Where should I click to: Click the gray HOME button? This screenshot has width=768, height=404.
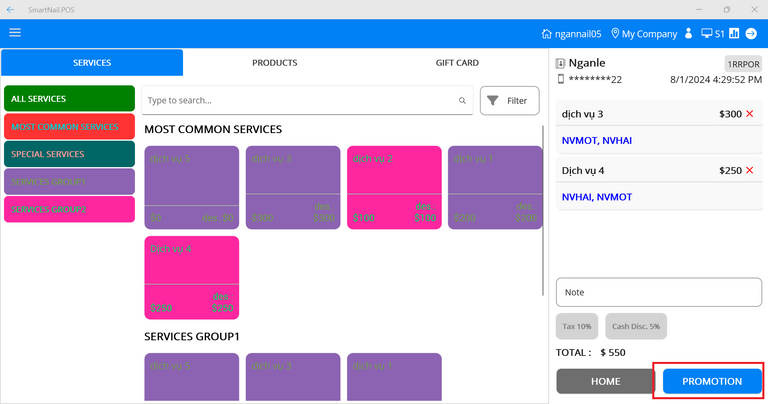coord(605,381)
